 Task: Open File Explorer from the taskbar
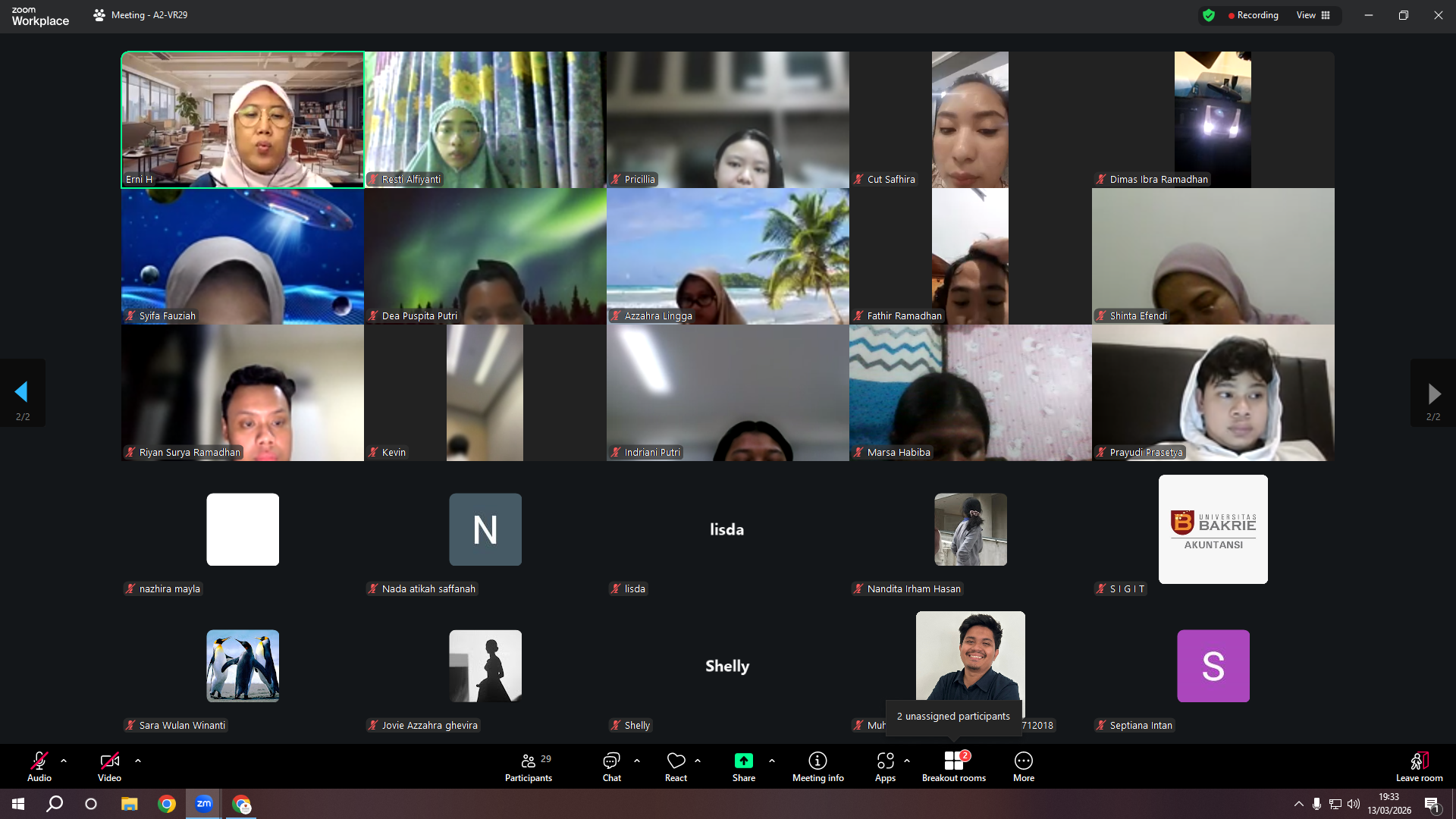[130, 804]
